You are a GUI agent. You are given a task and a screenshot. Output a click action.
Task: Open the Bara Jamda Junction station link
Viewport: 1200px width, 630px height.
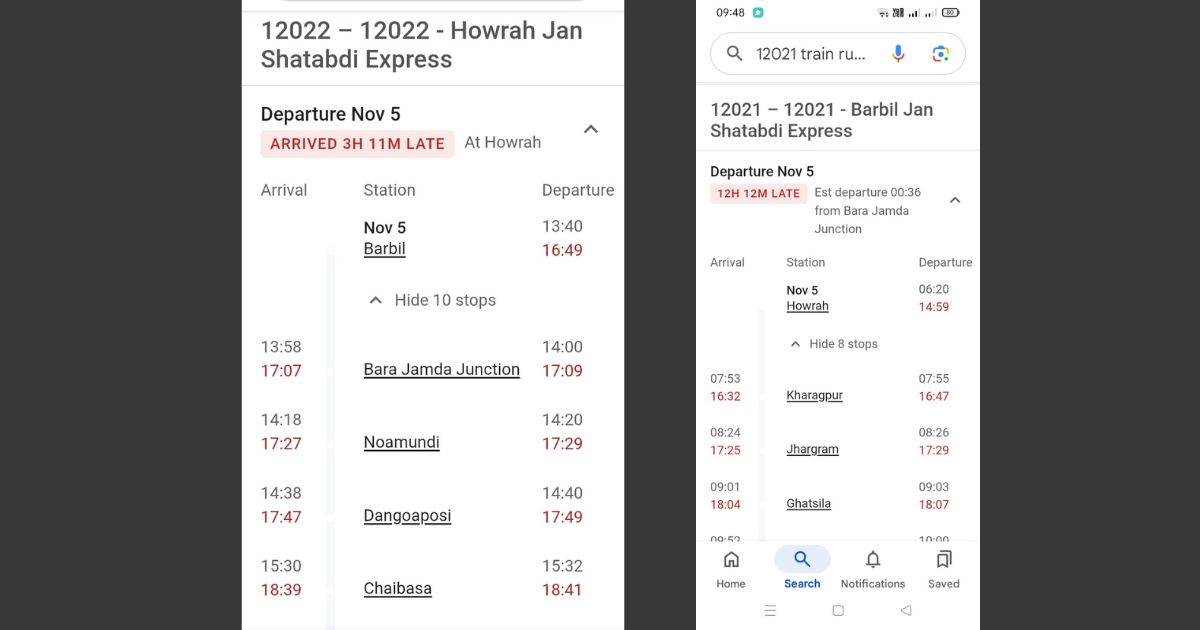(441, 369)
